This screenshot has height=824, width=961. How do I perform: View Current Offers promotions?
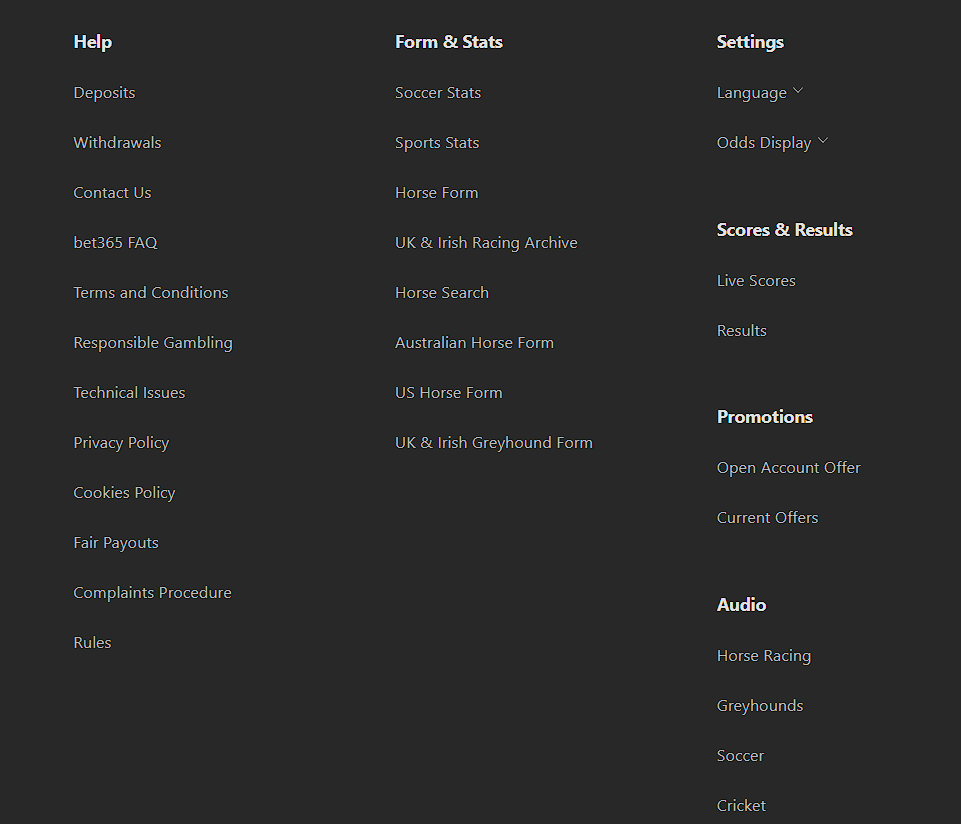pos(767,518)
